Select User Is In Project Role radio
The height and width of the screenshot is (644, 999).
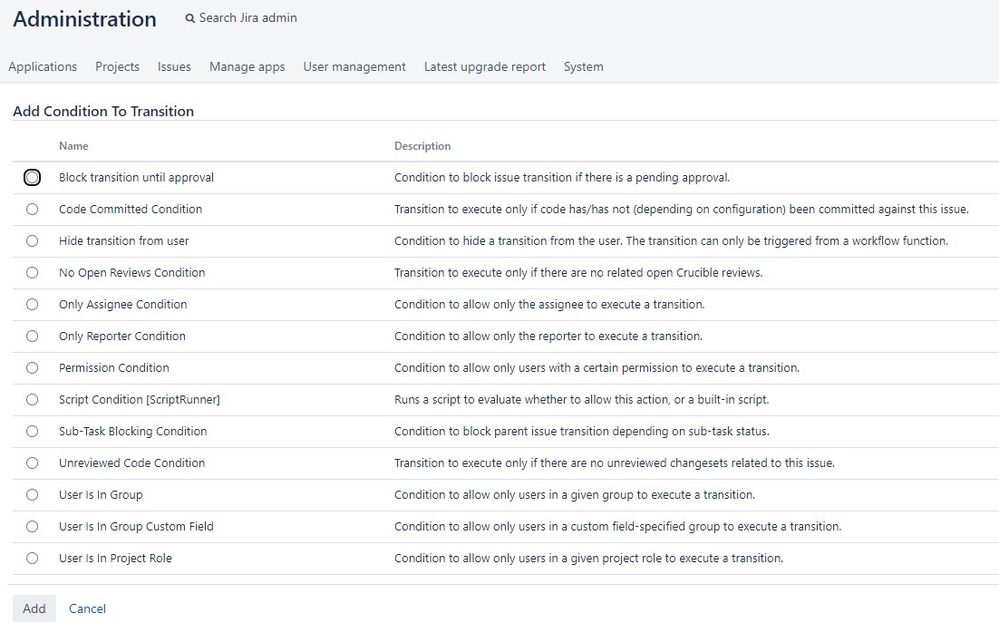[33, 558]
